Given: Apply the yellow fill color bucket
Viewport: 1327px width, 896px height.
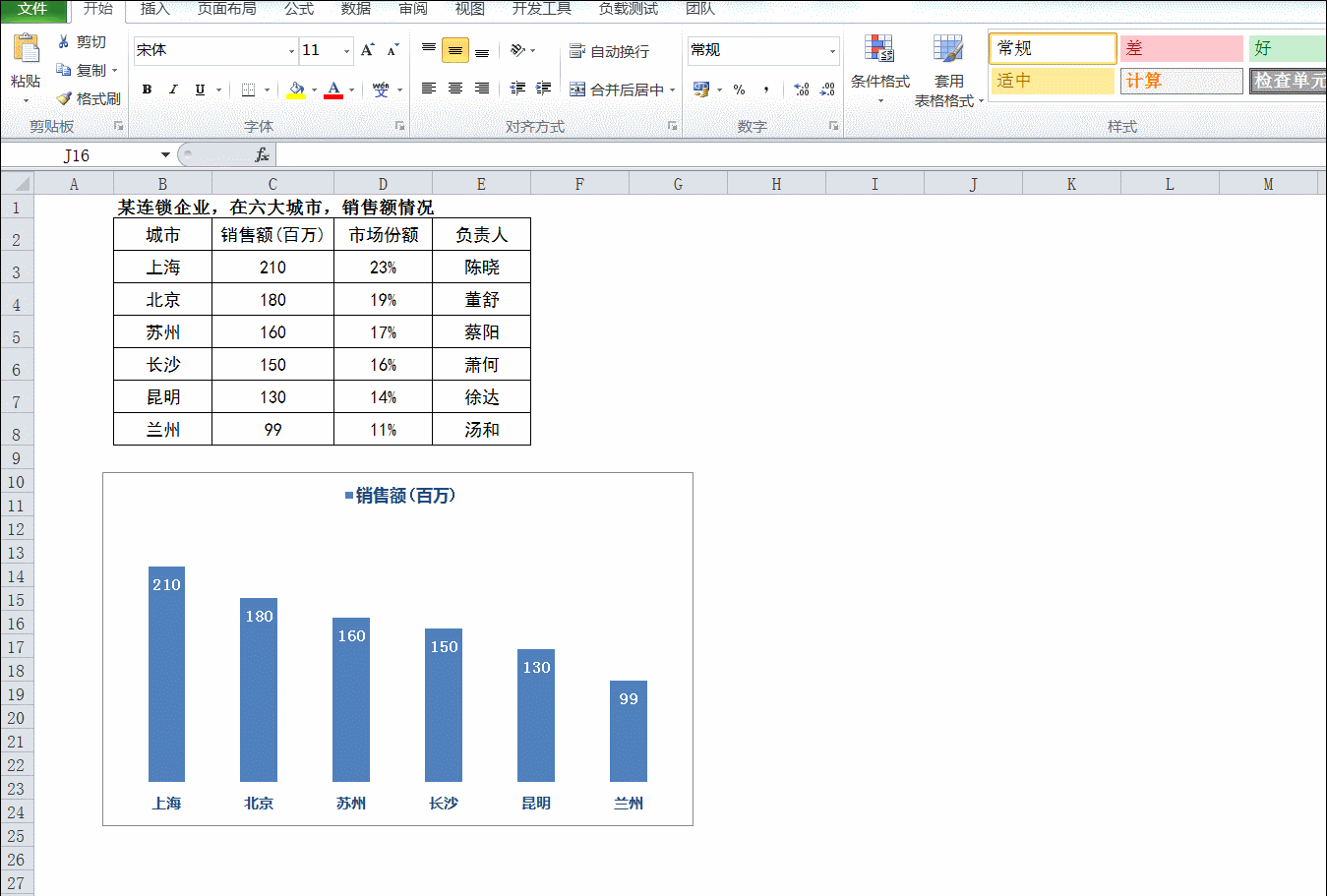Looking at the screenshot, I should click(x=296, y=90).
